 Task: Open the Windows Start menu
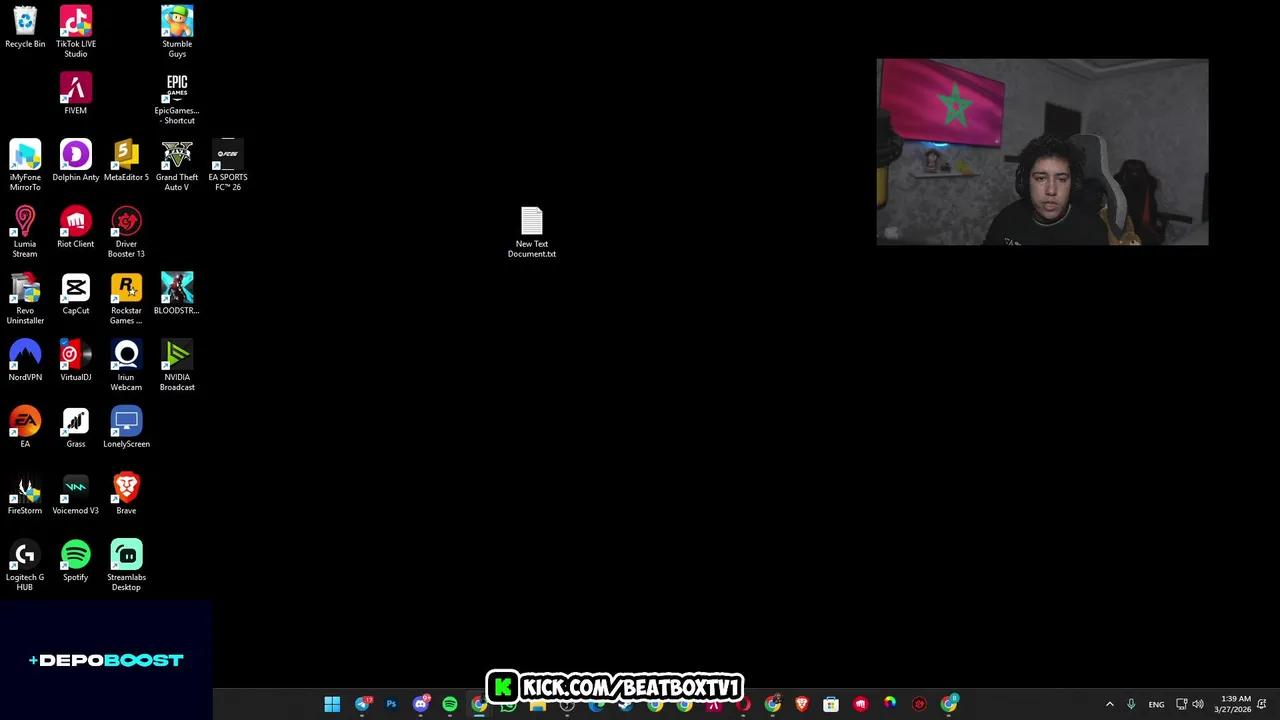click(332, 704)
